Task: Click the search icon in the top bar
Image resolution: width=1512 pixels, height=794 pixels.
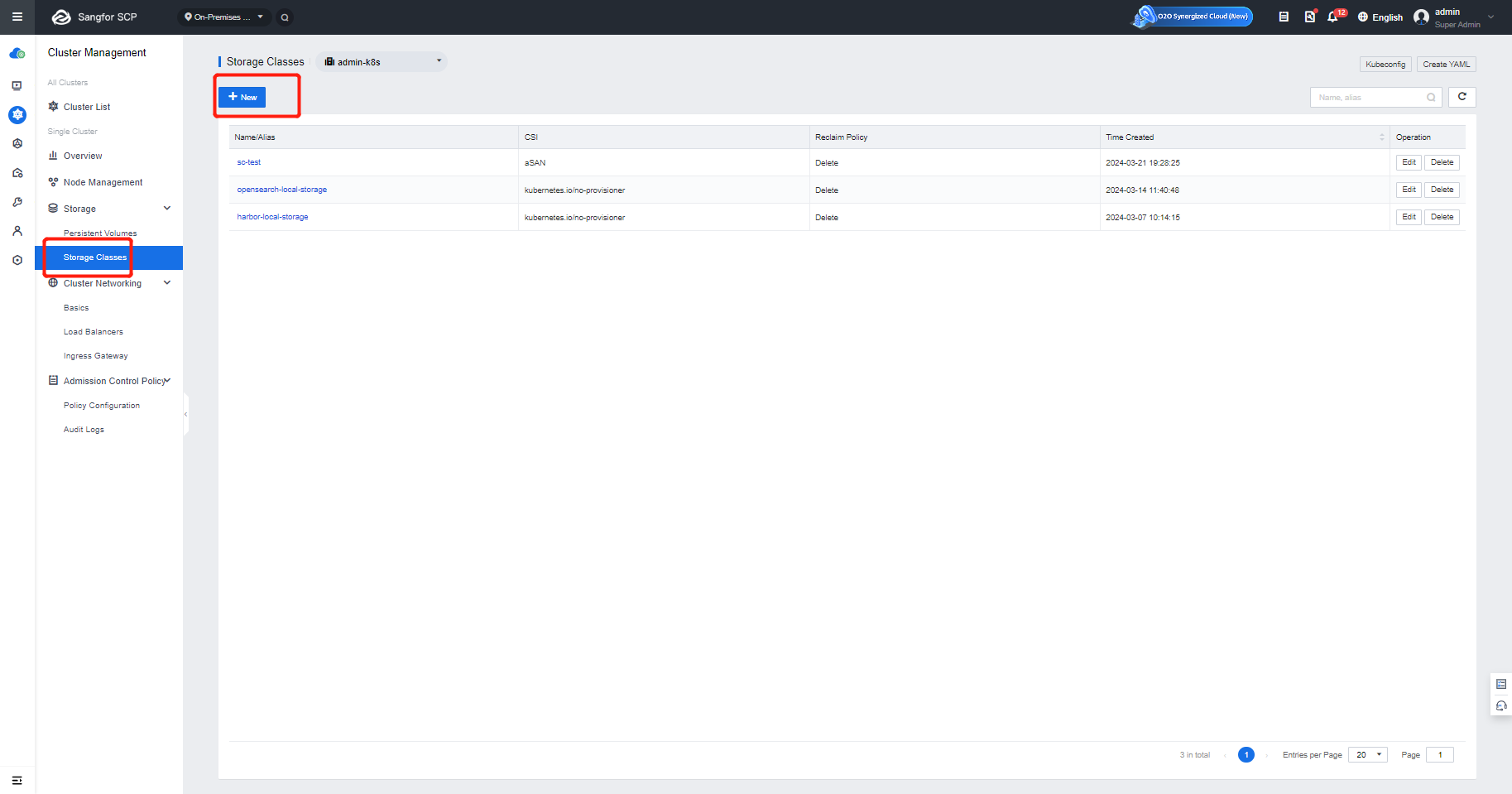Action: [x=285, y=17]
